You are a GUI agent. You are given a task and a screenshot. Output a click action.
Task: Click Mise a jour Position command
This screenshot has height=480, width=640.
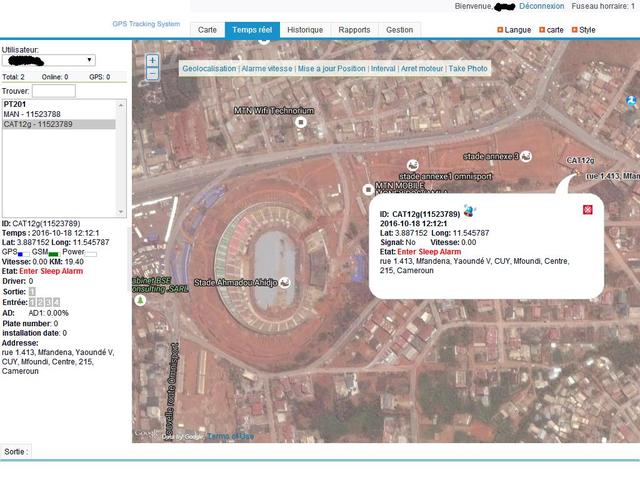tap(331, 69)
